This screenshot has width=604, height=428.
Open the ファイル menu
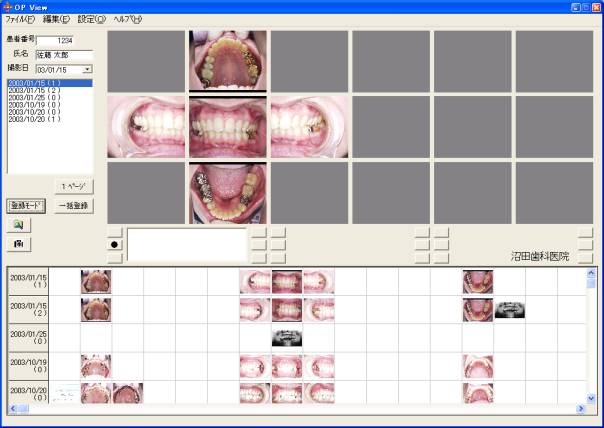[20, 19]
